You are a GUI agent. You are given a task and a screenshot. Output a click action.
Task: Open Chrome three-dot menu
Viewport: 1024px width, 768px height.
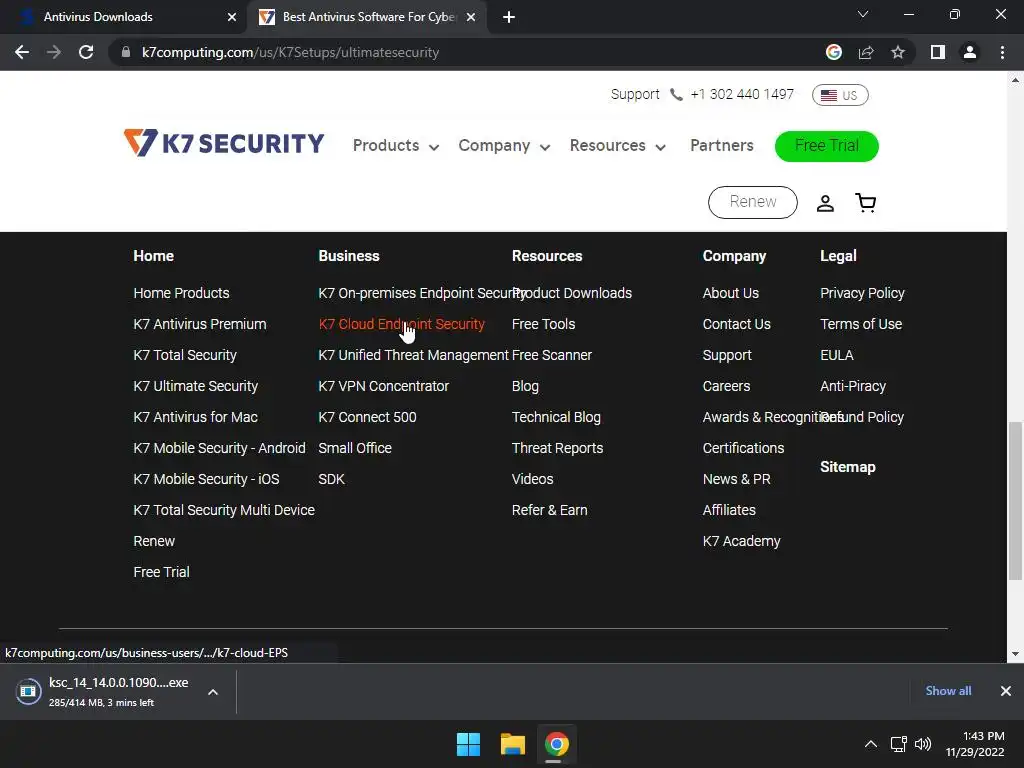point(1002,52)
